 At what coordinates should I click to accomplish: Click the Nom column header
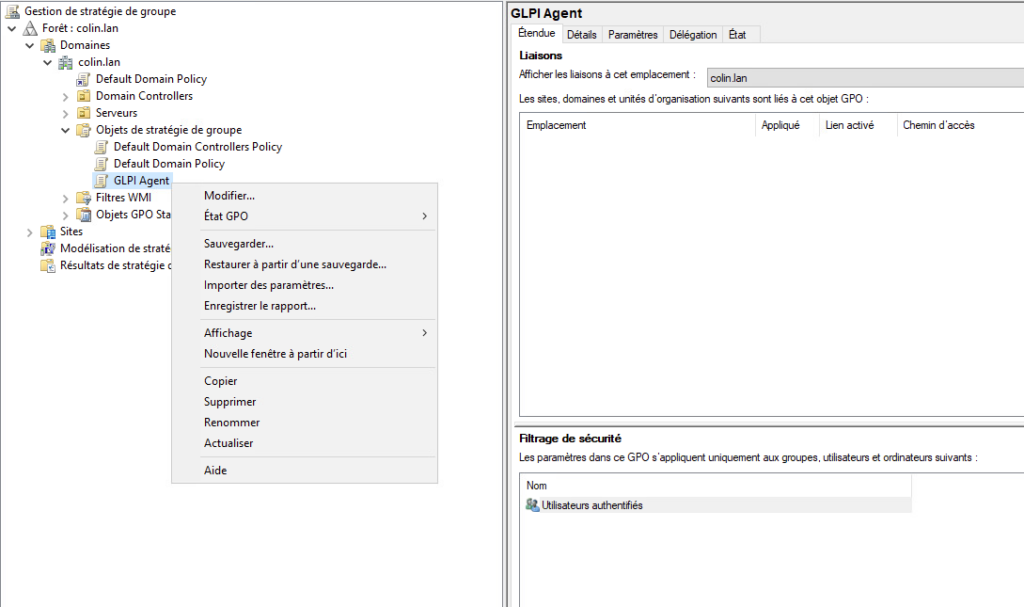(x=537, y=485)
